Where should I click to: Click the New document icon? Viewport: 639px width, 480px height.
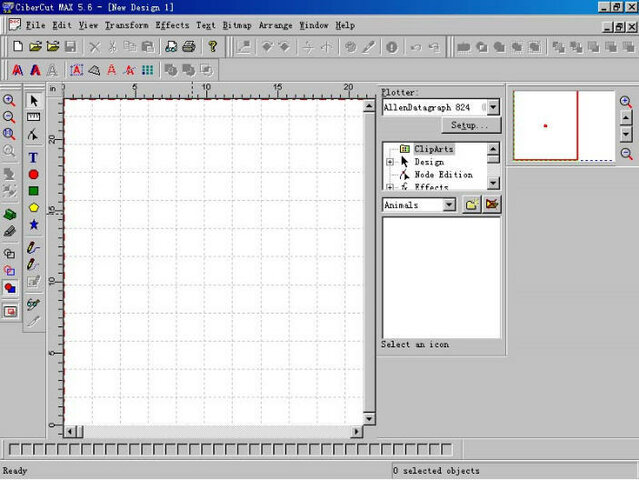[18, 46]
